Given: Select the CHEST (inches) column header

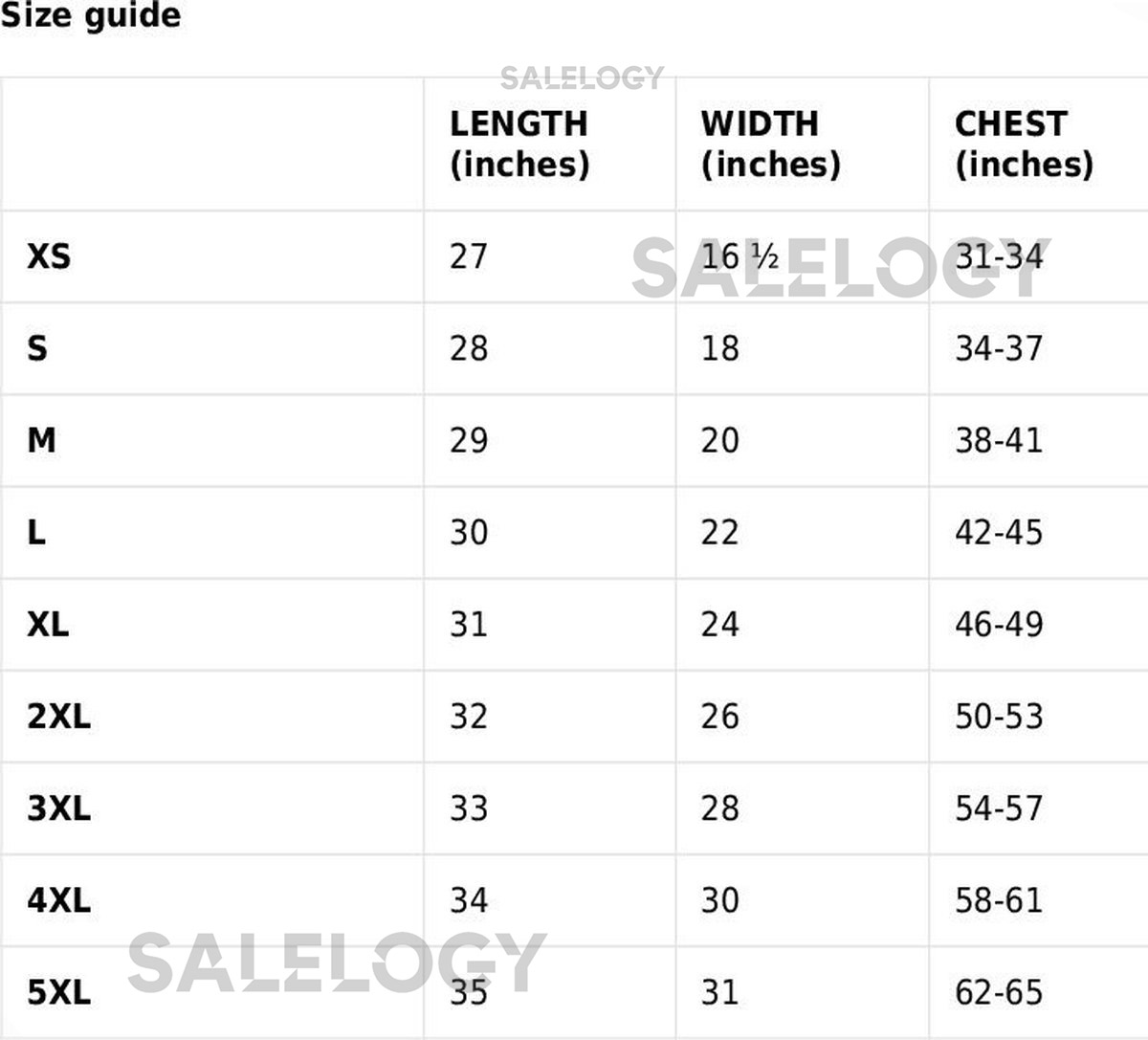Looking at the screenshot, I should click(1024, 144).
